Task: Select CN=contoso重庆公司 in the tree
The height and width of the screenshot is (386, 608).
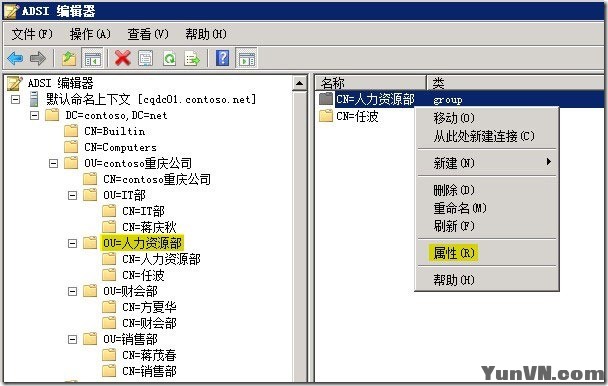Action: (x=157, y=179)
